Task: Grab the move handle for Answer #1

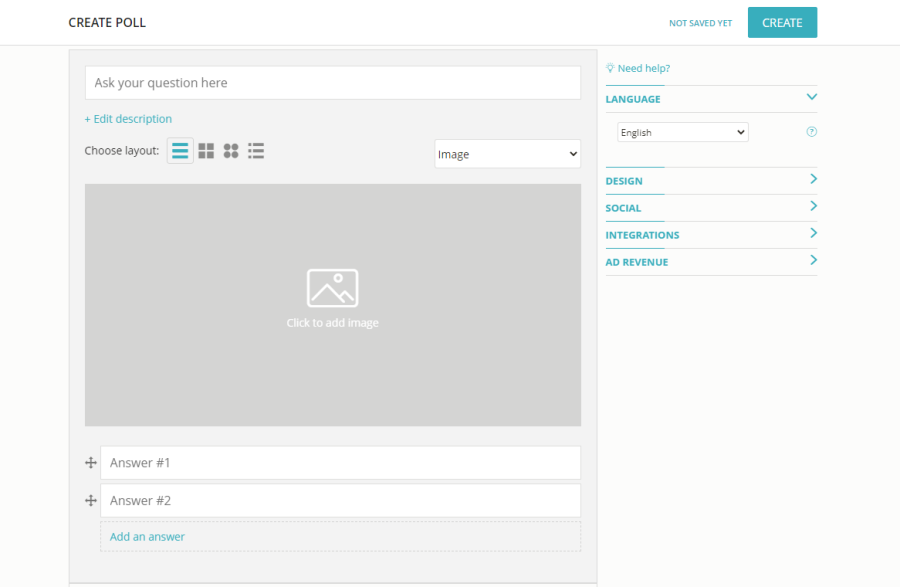Action: pos(91,462)
